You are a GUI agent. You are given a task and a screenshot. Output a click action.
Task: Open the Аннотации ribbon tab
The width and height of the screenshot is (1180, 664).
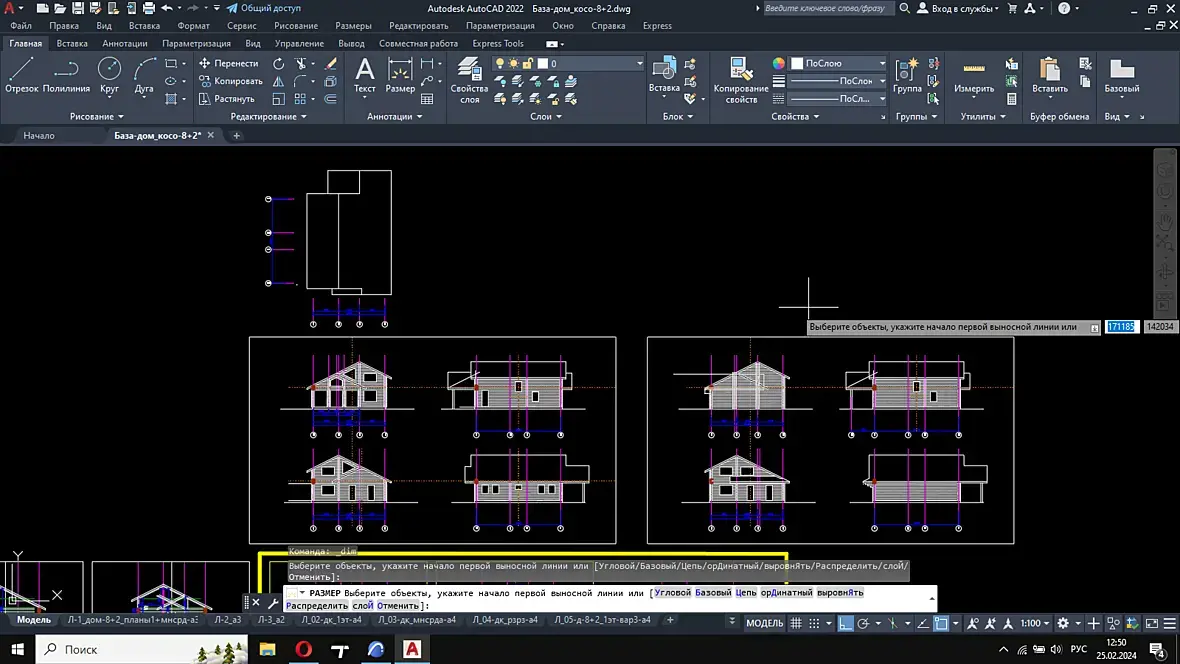pyautogui.click(x=124, y=44)
